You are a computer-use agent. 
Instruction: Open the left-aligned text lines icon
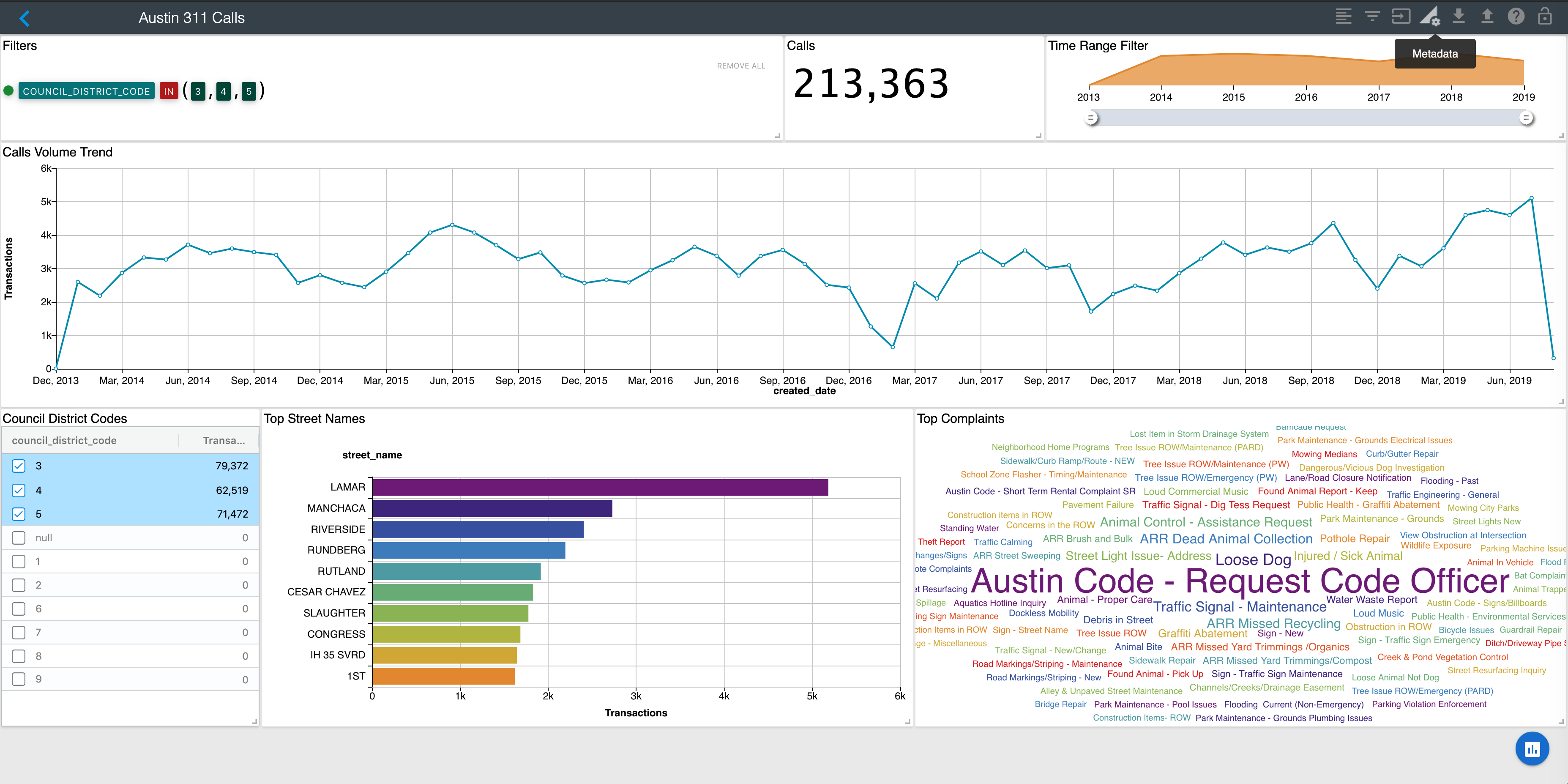pos(1344,16)
